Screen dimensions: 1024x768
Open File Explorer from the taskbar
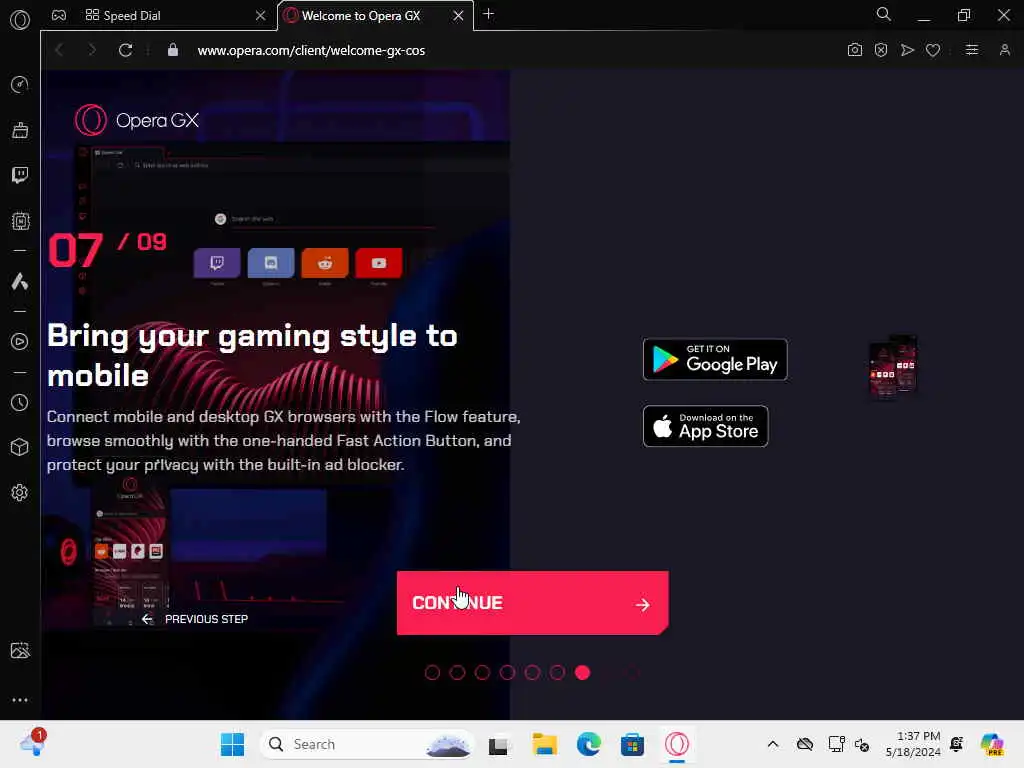pos(544,744)
